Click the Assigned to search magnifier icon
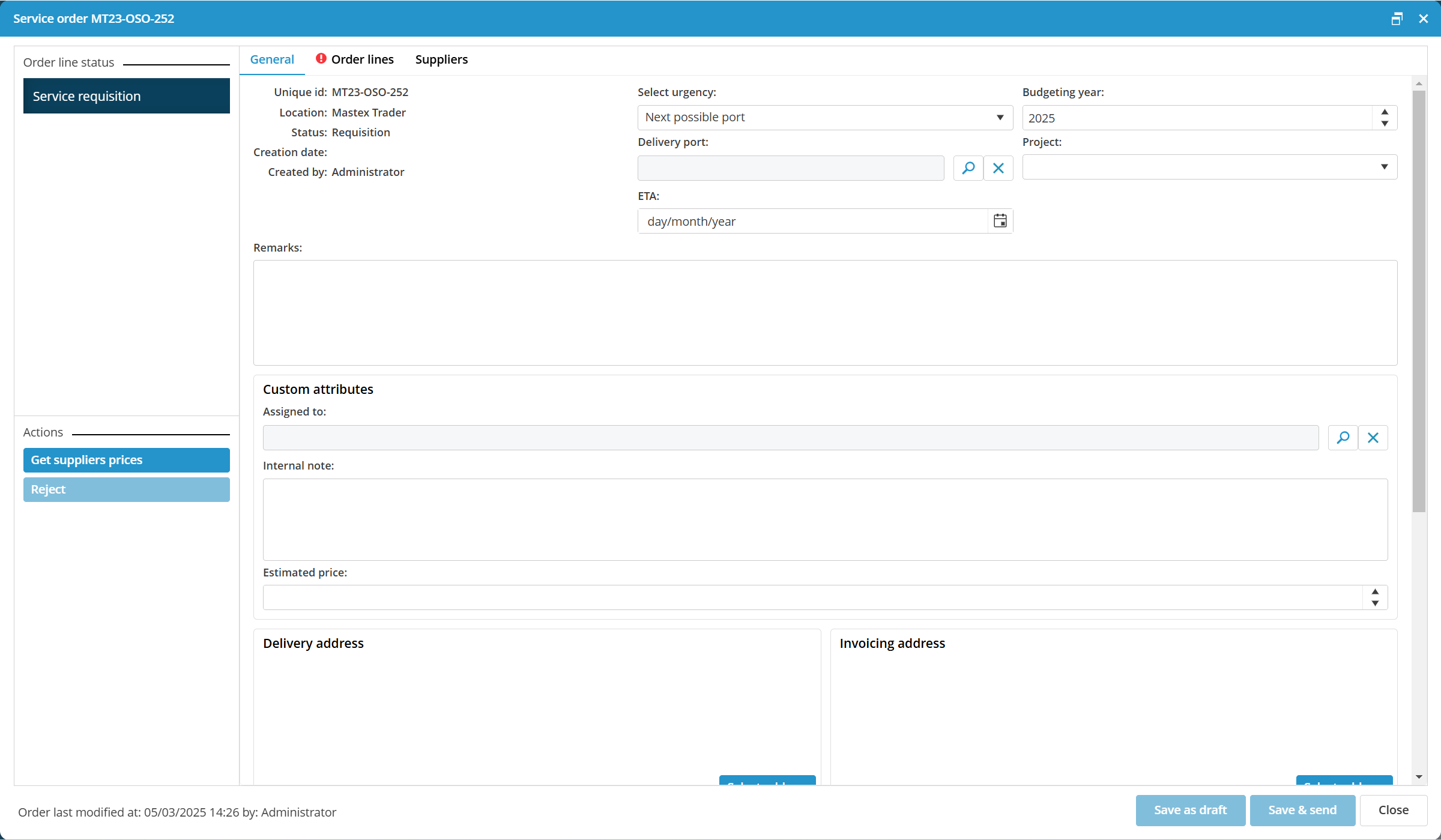1441x840 pixels. [x=1343, y=438]
